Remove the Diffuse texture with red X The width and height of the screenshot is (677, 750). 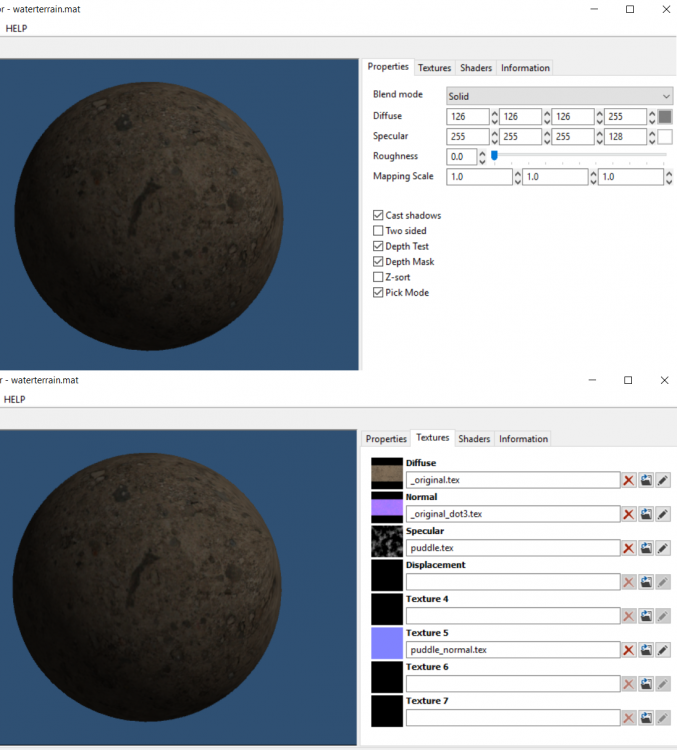629,480
